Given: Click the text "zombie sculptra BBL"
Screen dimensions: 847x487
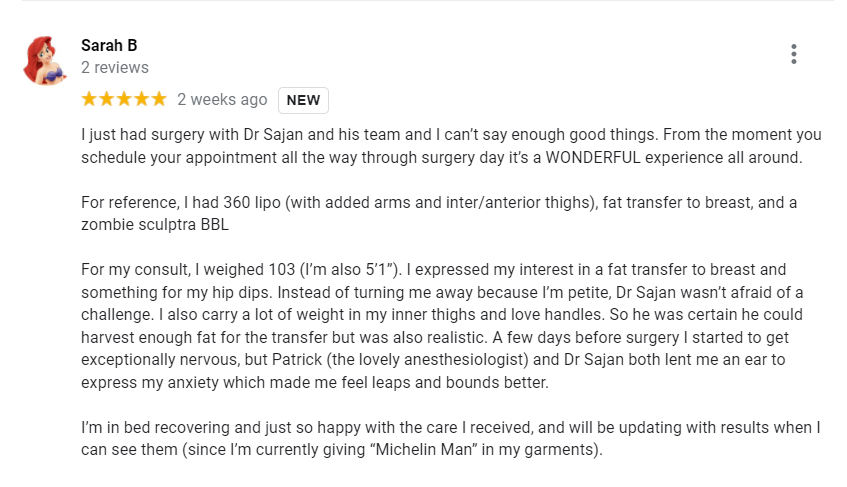Looking at the screenshot, I should click(x=155, y=225).
